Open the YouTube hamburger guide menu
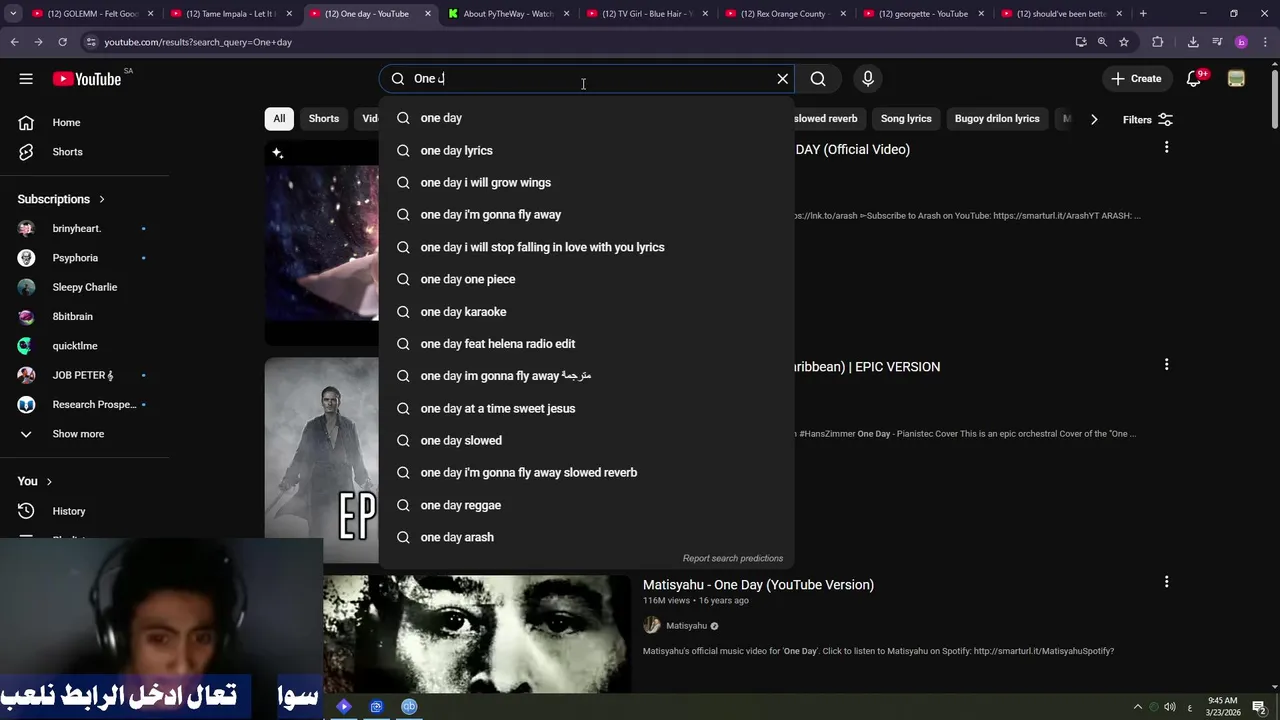 [x=26, y=79]
